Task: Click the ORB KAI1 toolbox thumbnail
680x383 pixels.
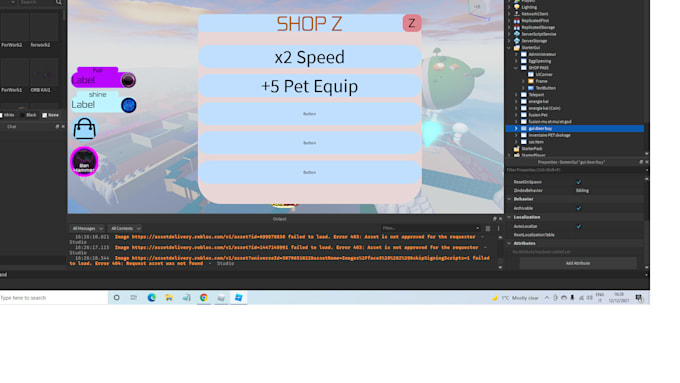Action: (44, 72)
